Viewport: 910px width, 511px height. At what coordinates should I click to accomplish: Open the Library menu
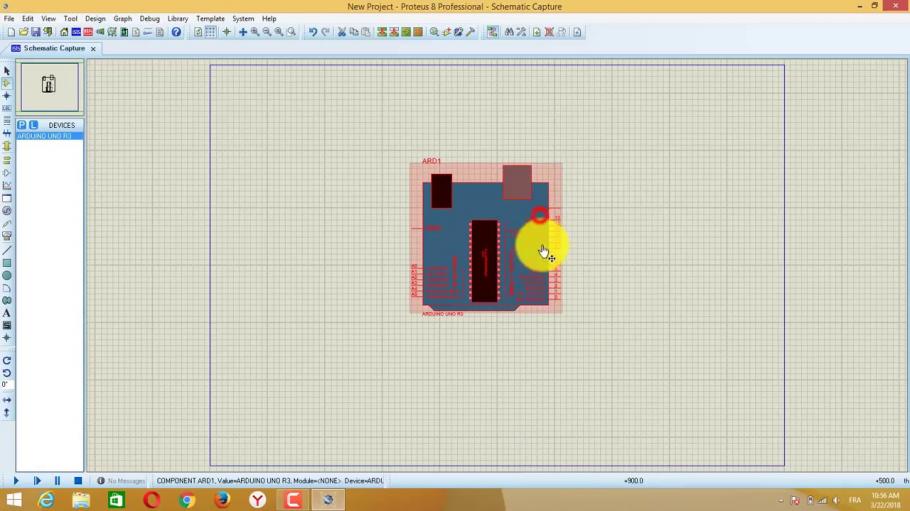pos(178,19)
